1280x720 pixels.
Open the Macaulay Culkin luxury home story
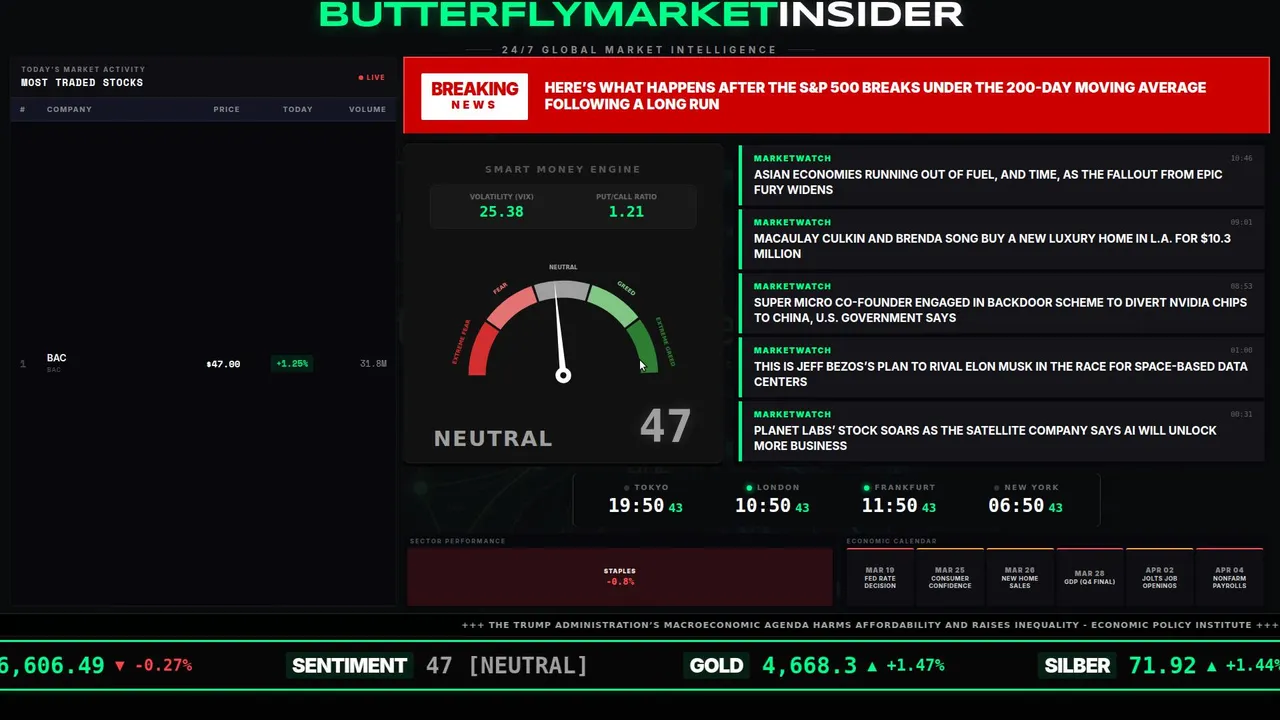pyautogui.click(x=1000, y=239)
